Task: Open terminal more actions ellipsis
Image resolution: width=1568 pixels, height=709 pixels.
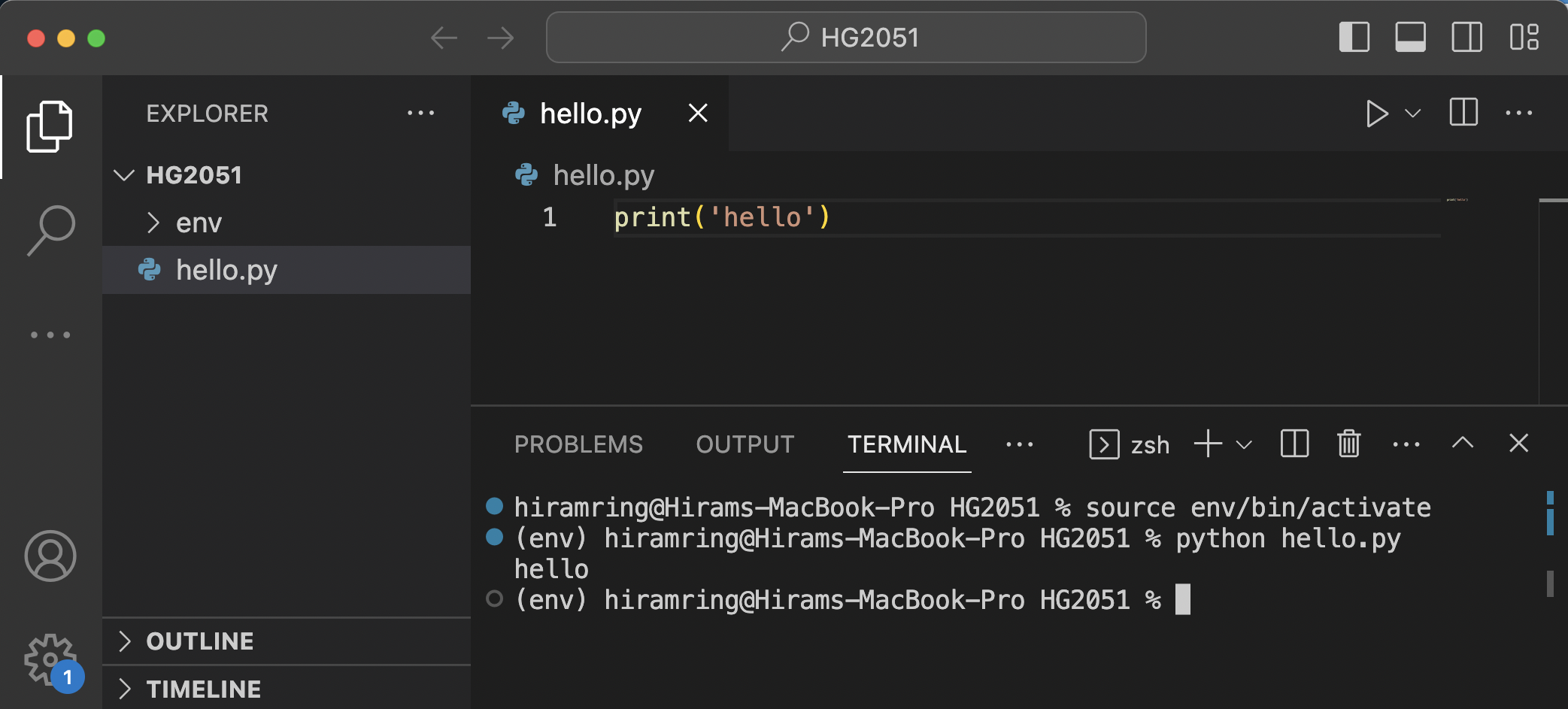Action: tap(1406, 444)
